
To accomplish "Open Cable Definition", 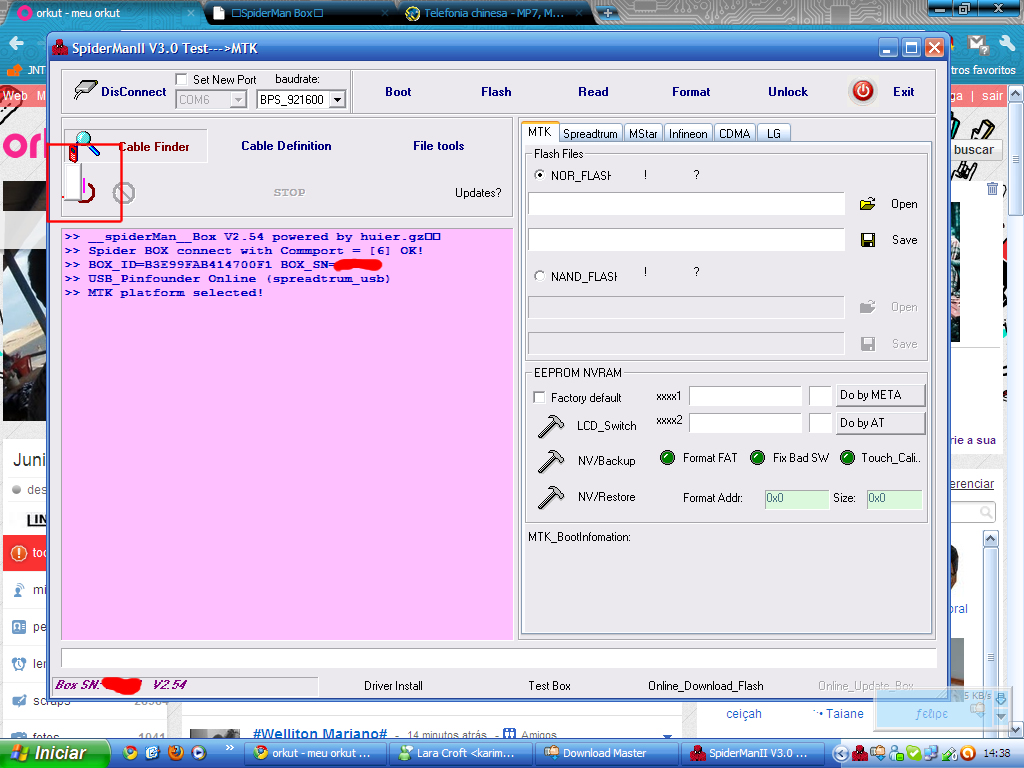I will [286, 146].
